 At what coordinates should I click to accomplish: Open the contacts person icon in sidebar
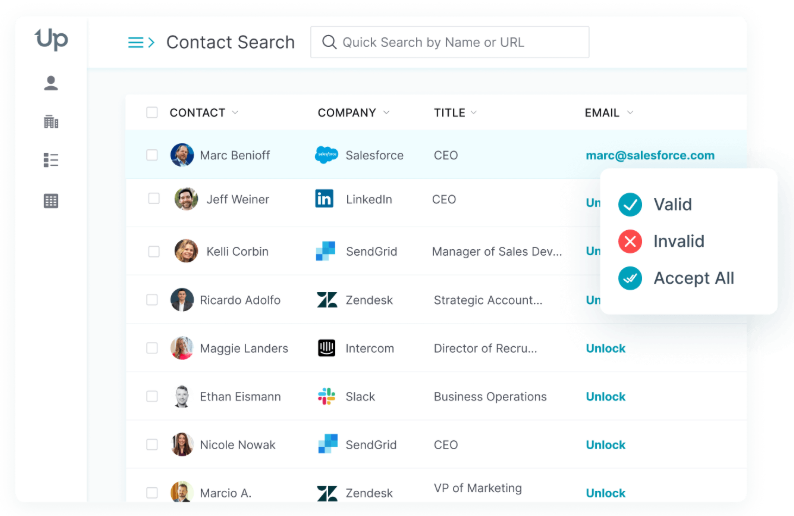51,83
